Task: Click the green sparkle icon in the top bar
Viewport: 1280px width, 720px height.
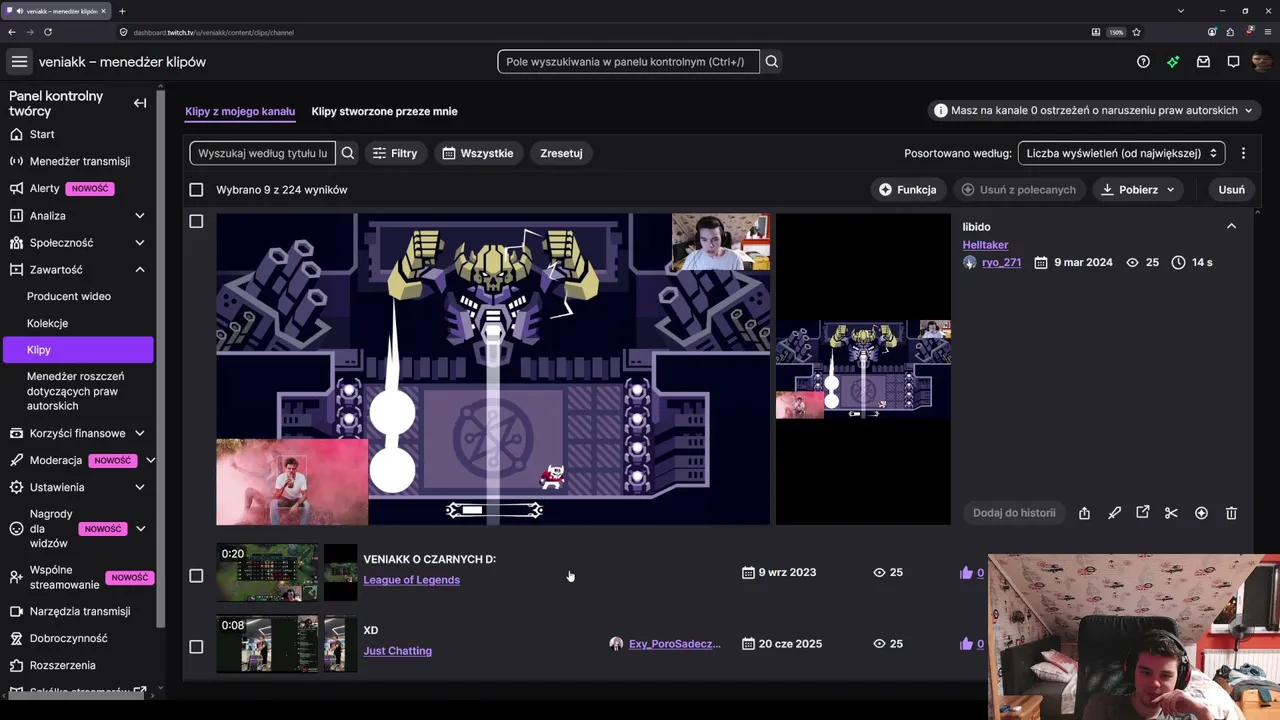Action: 1173,62
